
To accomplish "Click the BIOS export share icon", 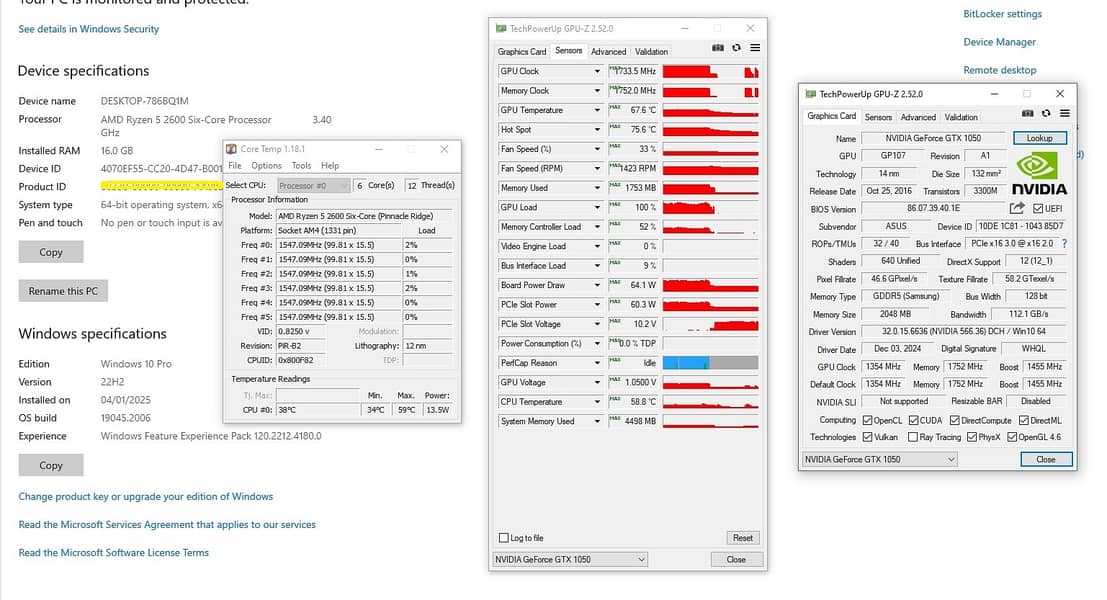I will click(x=1017, y=208).
